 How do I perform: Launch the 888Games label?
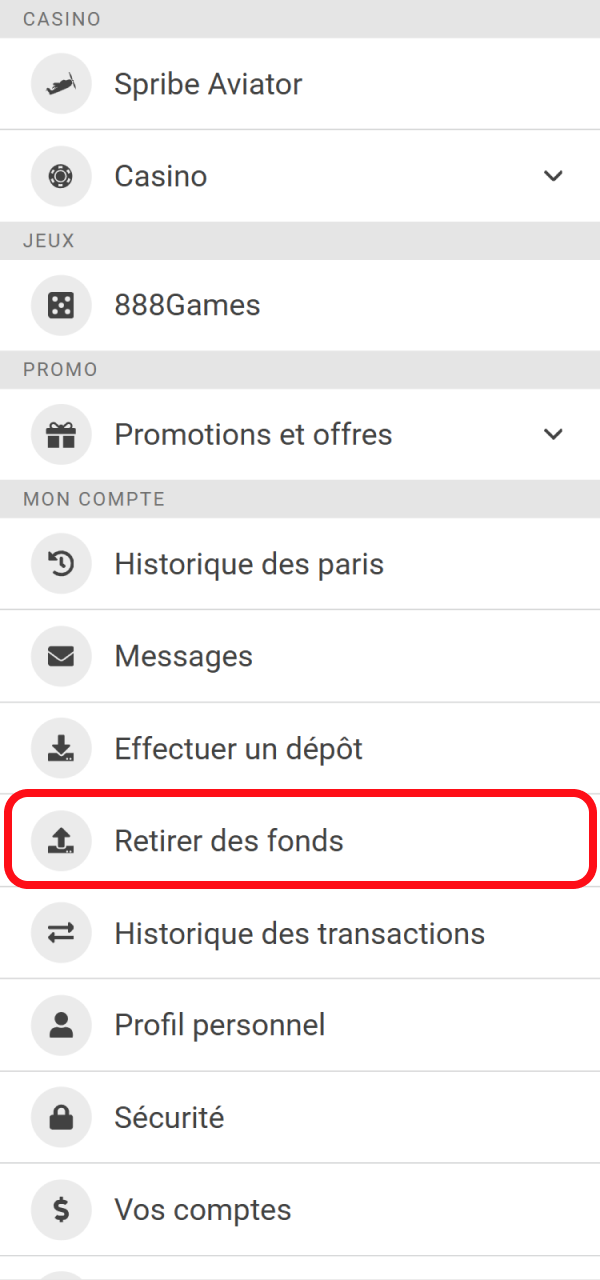(x=187, y=305)
